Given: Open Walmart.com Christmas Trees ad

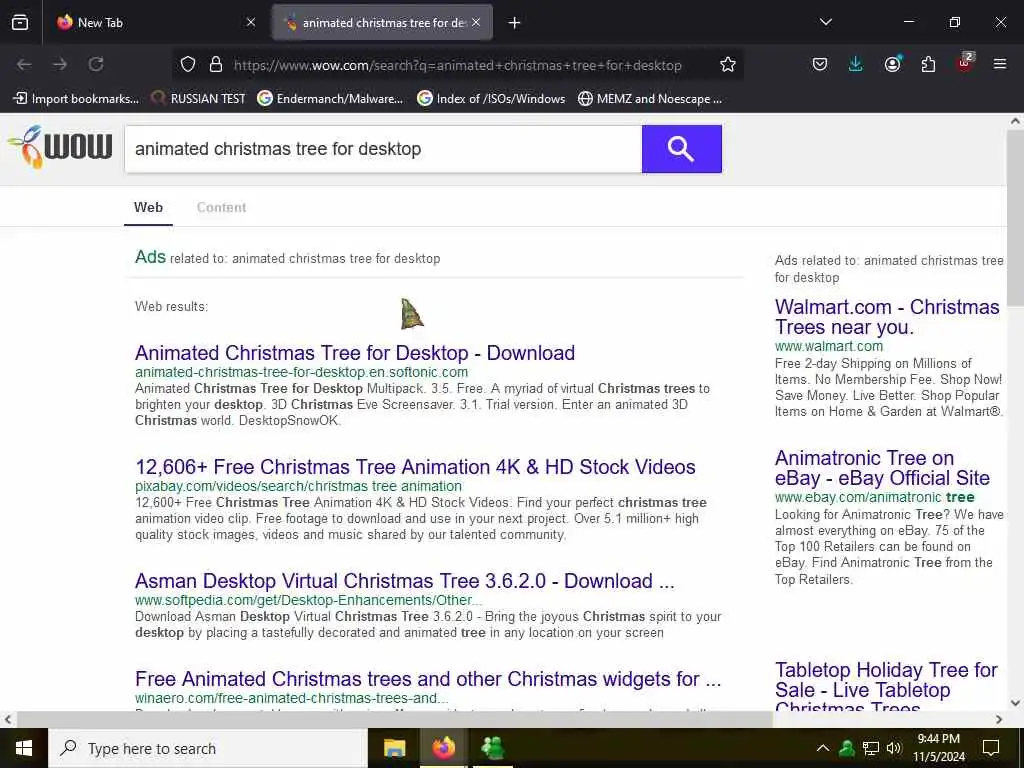Looking at the screenshot, I should 887,317.
